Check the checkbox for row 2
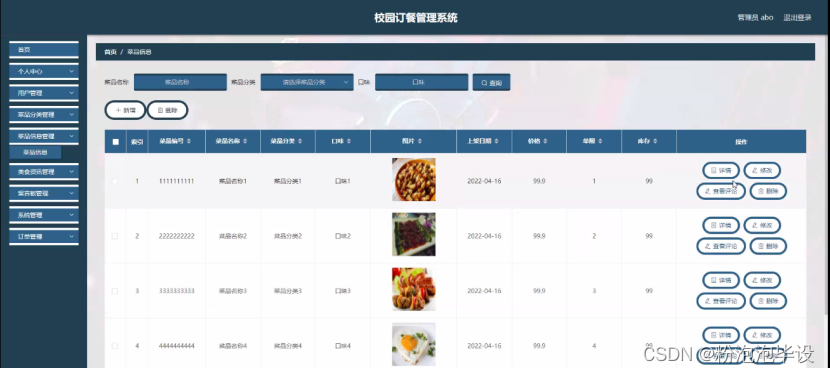 point(115,236)
